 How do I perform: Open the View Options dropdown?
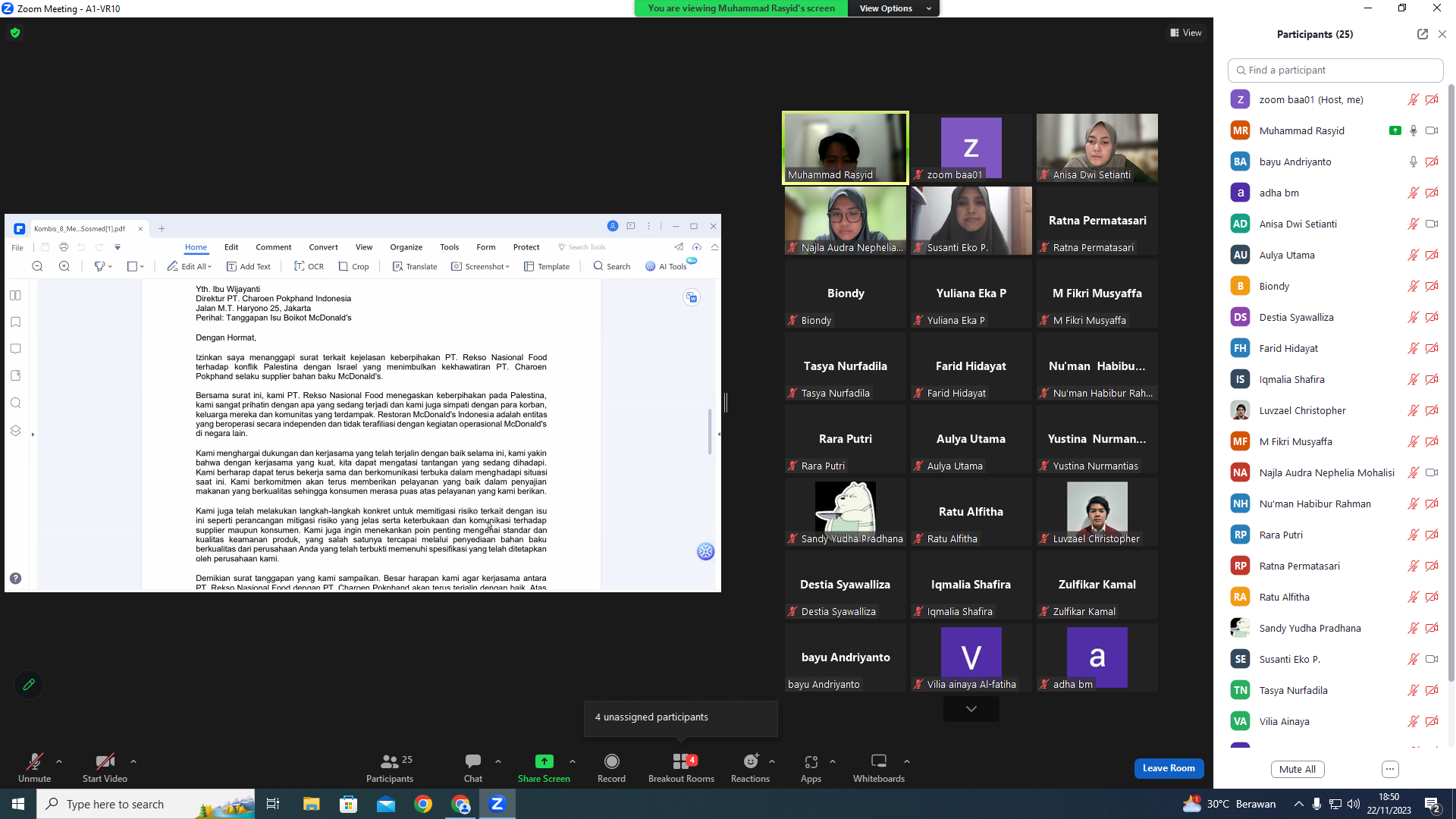pyautogui.click(x=894, y=8)
